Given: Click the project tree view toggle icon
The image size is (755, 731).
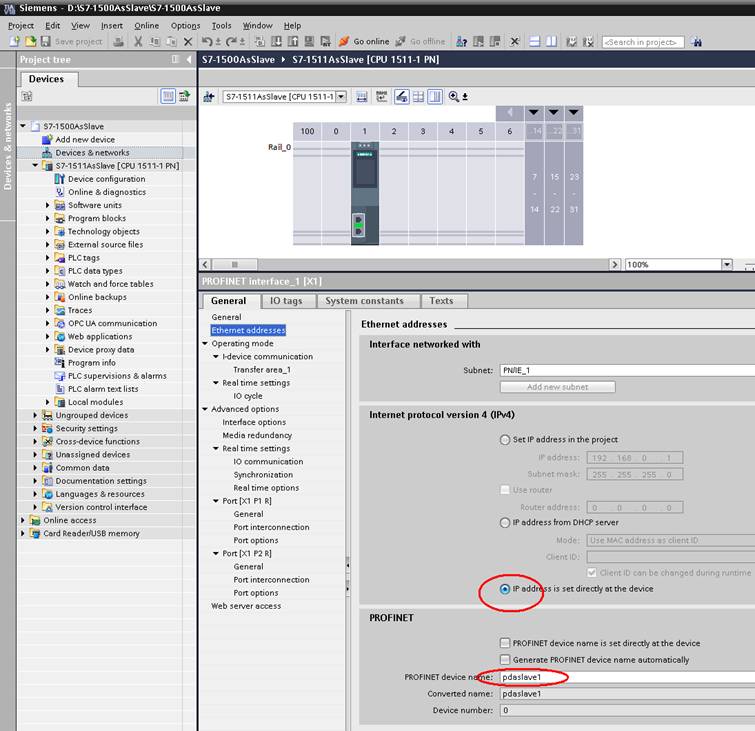Looking at the screenshot, I should [x=168, y=96].
